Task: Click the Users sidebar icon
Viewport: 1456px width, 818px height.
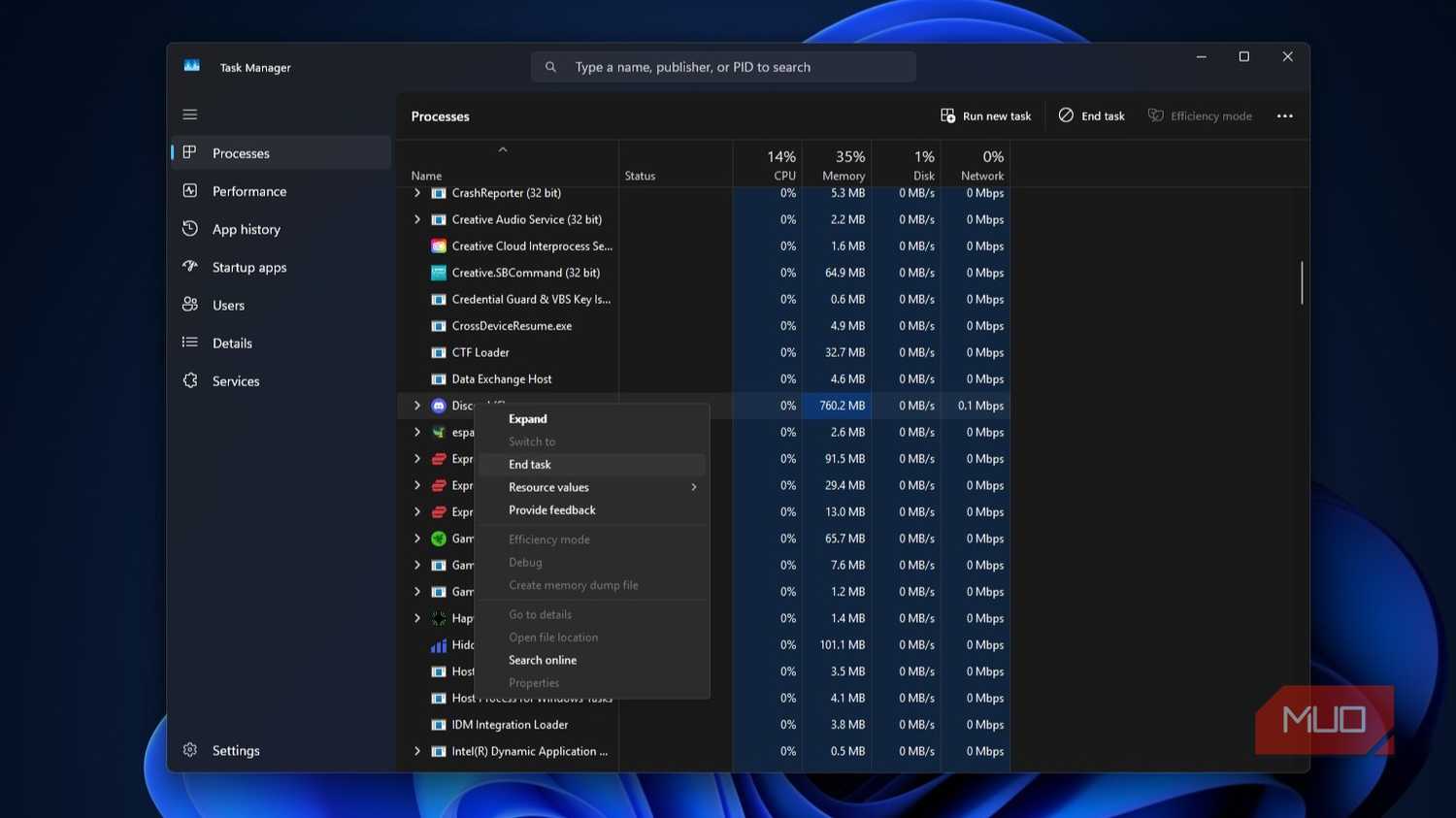Action: 190,305
